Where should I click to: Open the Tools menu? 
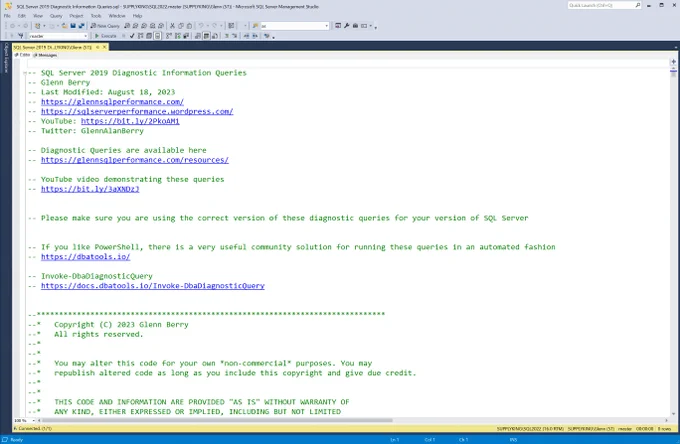[96, 16]
